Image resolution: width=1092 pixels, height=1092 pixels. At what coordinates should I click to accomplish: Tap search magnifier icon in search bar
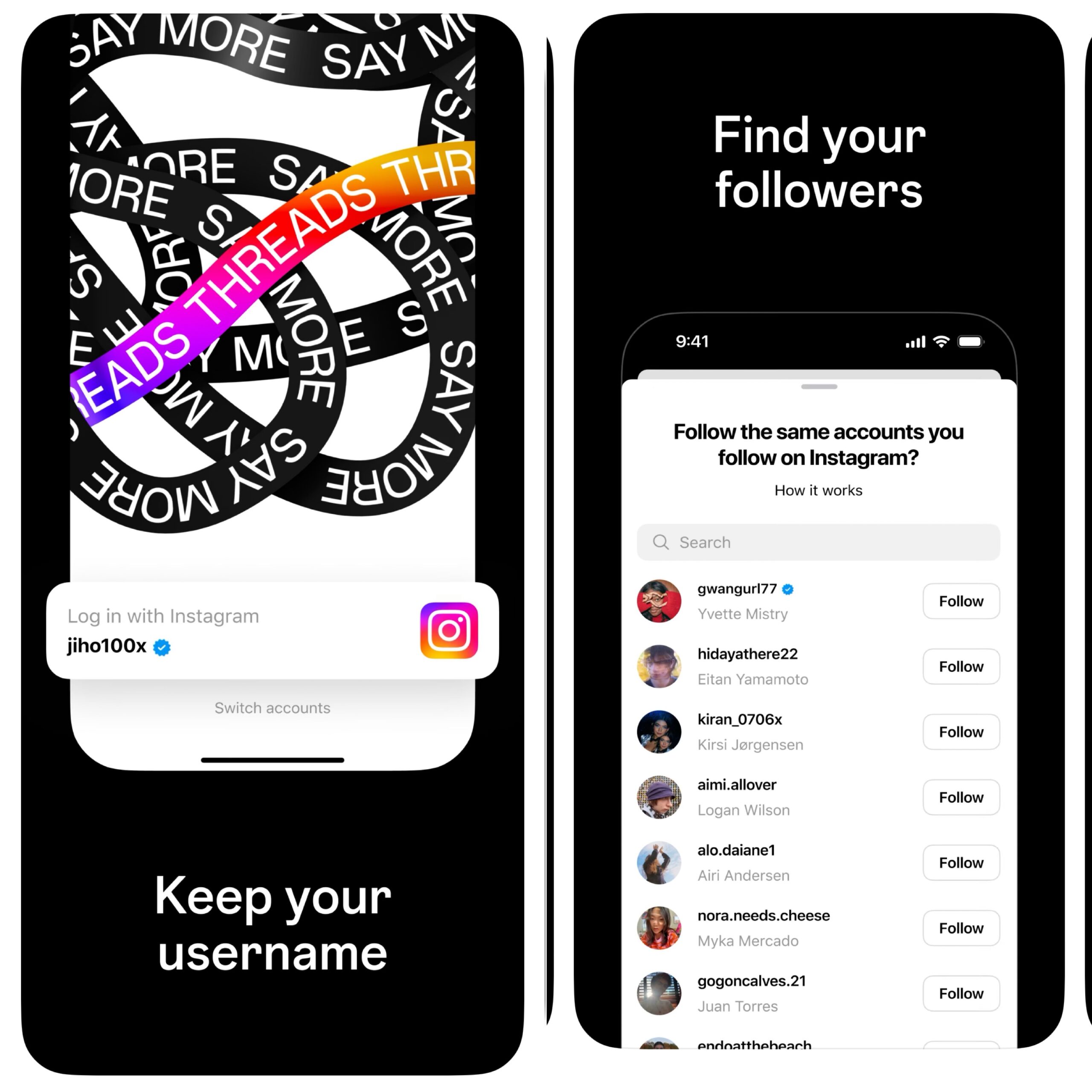pos(659,541)
